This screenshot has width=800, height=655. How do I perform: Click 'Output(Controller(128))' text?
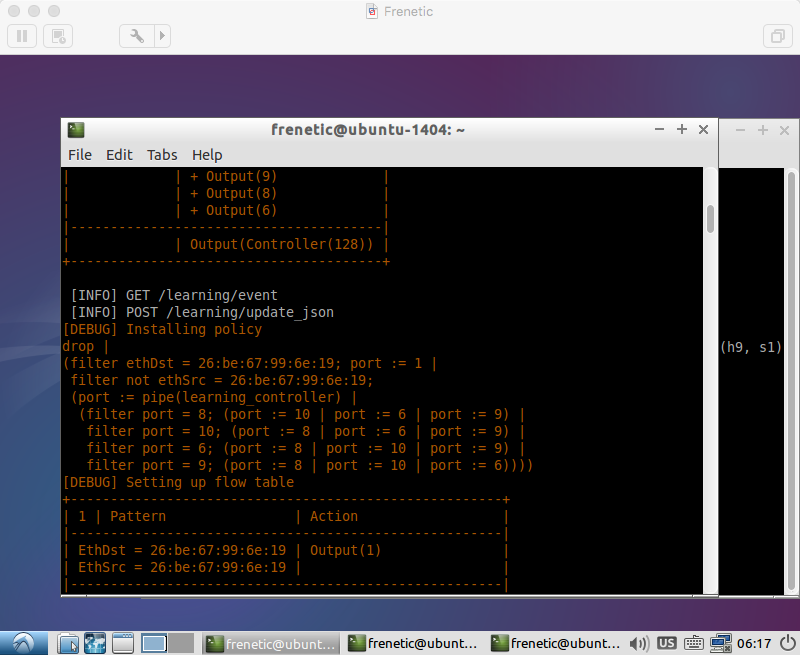(x=281, y=244)
